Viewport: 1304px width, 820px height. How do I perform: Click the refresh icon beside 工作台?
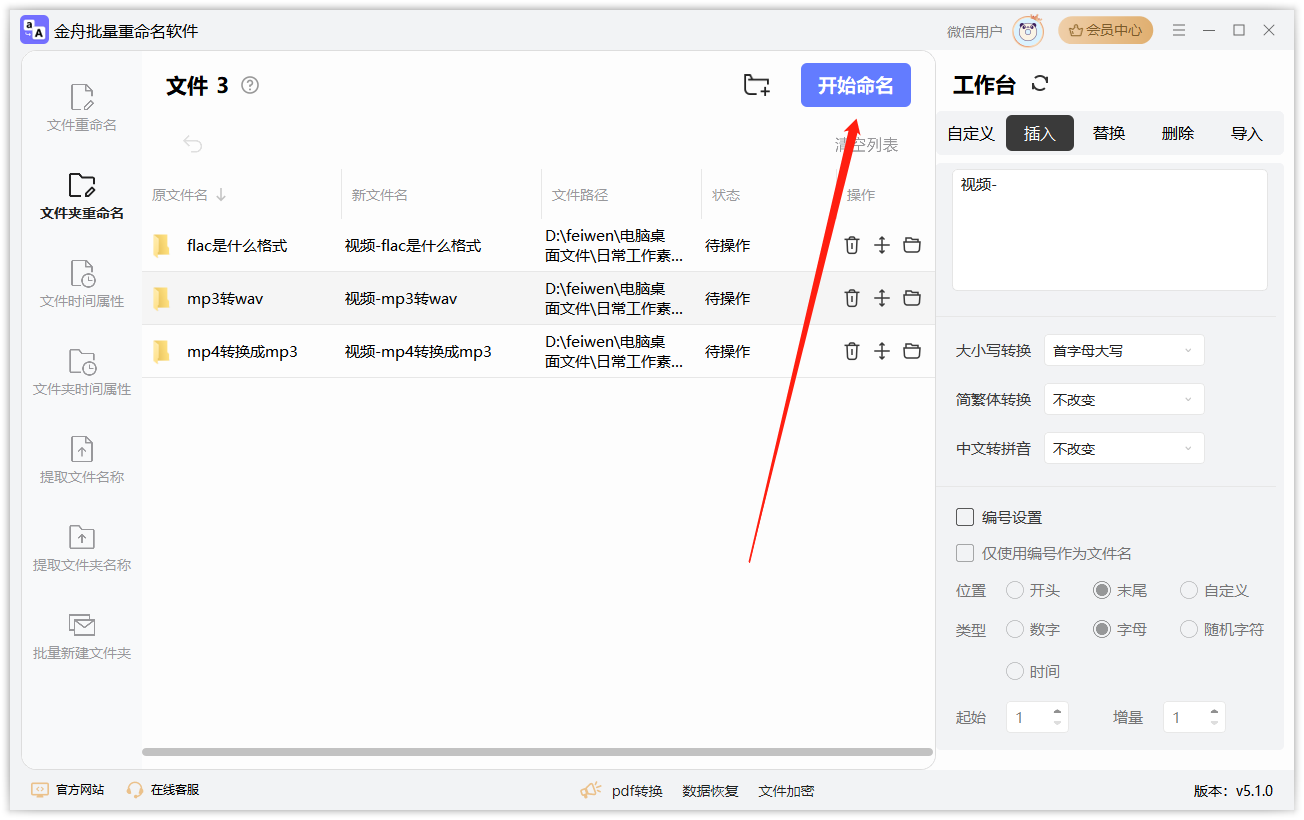[1040, 84]
